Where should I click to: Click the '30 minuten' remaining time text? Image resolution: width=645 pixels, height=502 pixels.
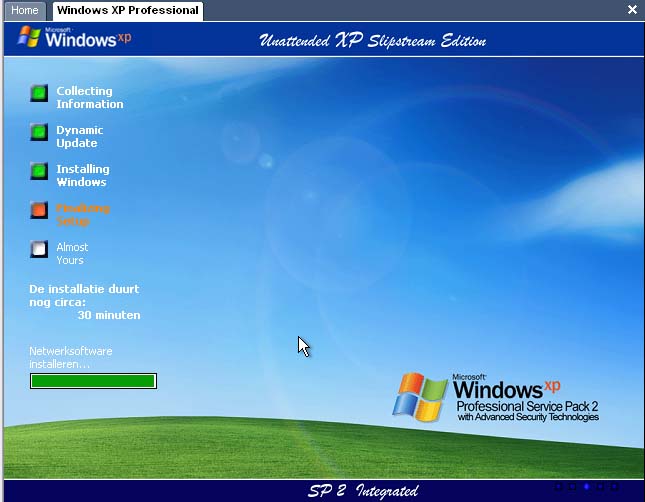point(109,315)
